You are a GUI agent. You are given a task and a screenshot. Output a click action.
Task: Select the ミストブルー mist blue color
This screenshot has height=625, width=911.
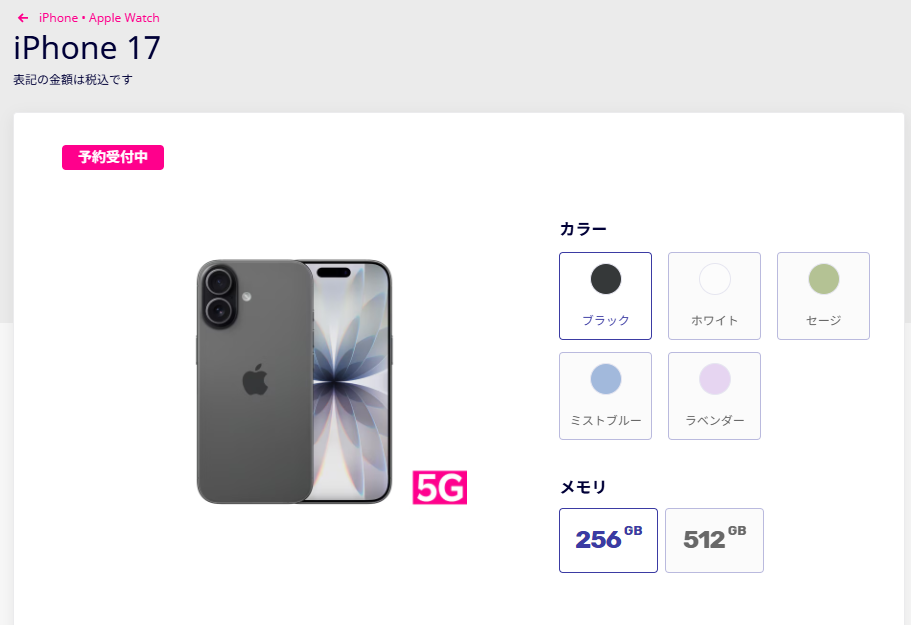[605, 396]
